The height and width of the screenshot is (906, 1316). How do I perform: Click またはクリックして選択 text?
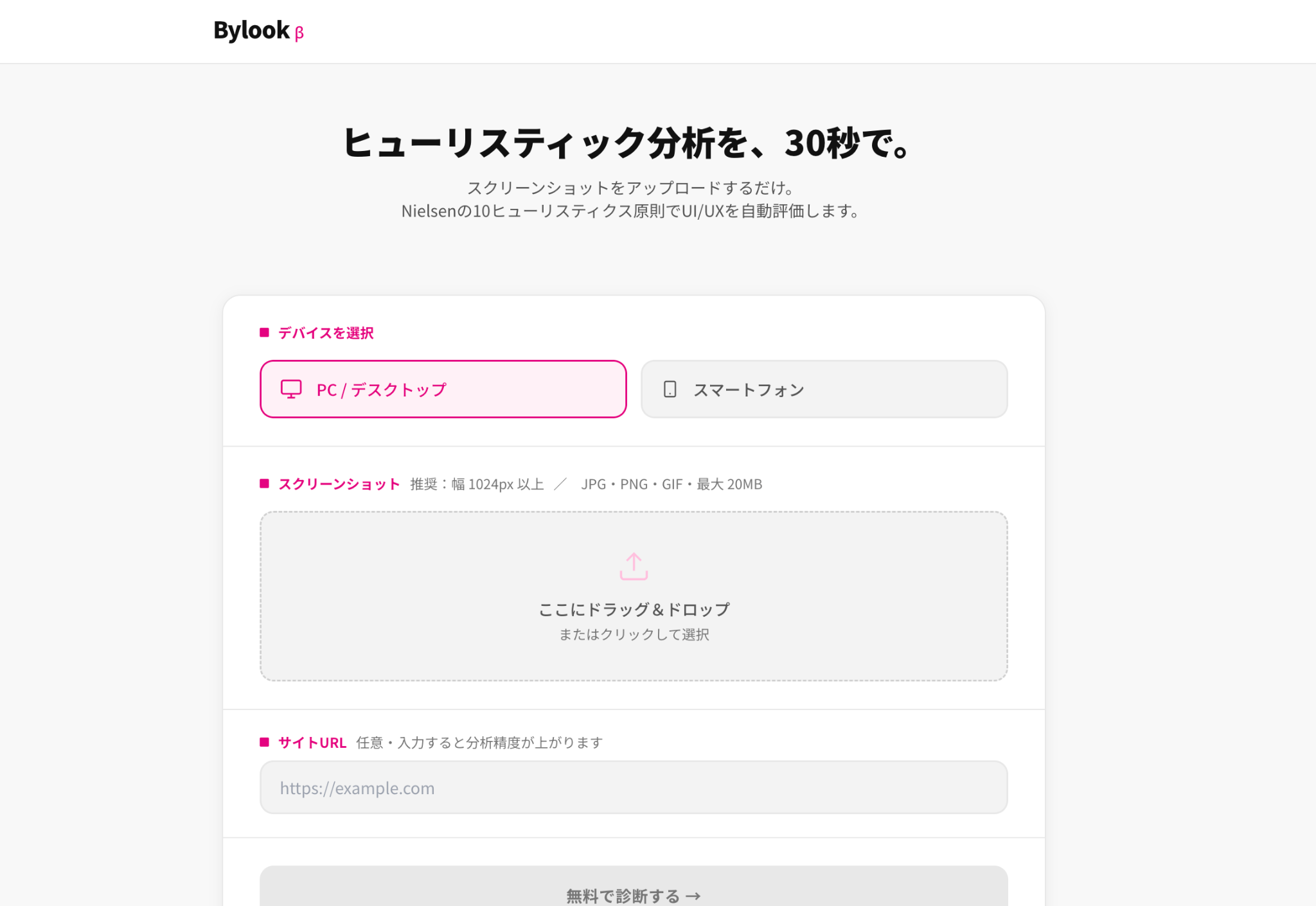(634, 635)
